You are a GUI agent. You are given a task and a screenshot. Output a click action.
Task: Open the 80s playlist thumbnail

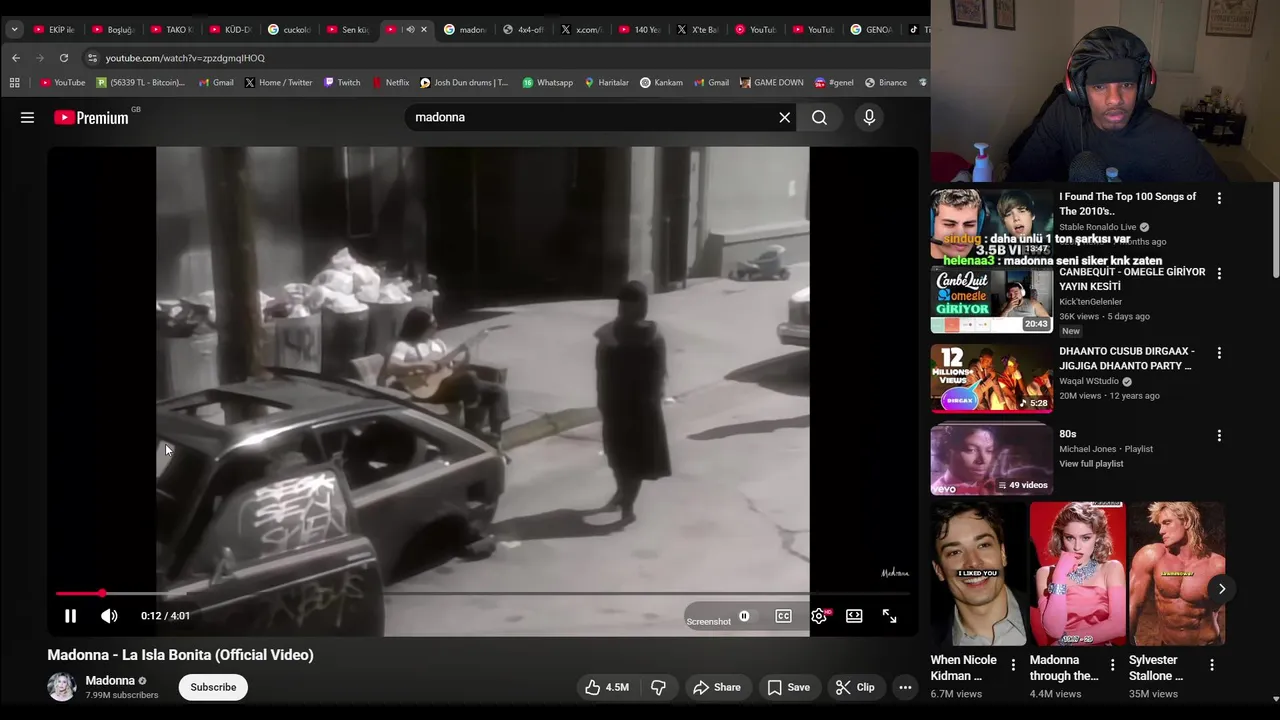point(991,461)
